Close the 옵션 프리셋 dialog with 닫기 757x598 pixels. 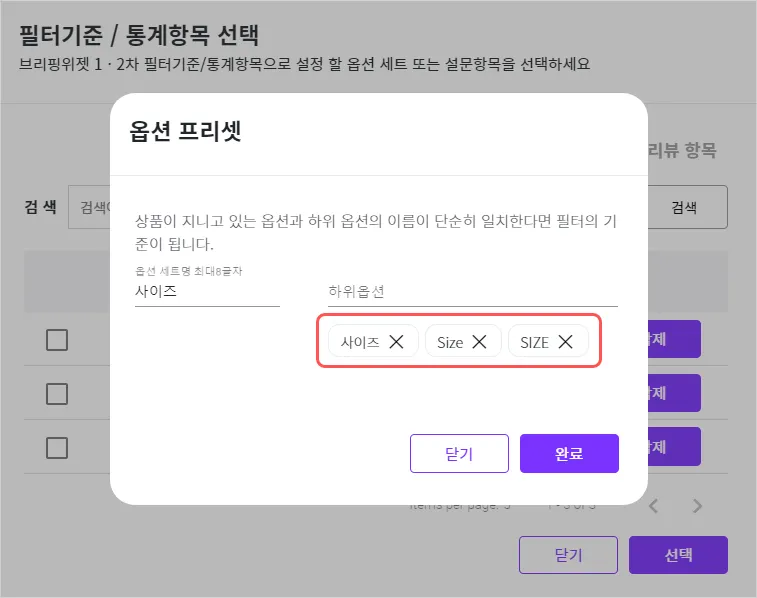(x=459, y=453)
